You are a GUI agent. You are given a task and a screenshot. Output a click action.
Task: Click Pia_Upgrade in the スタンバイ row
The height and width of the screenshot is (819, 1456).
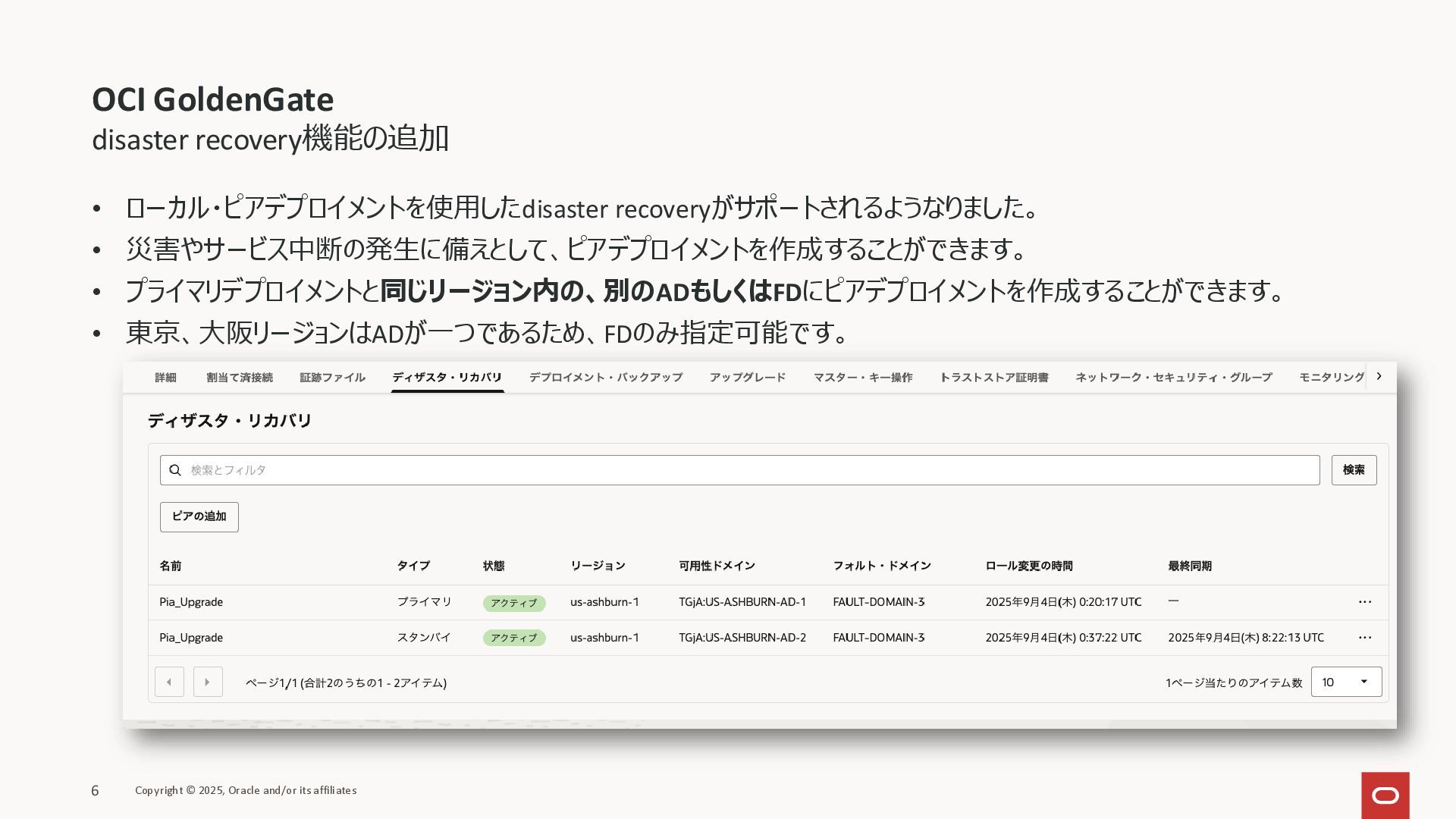pos(191,638)
